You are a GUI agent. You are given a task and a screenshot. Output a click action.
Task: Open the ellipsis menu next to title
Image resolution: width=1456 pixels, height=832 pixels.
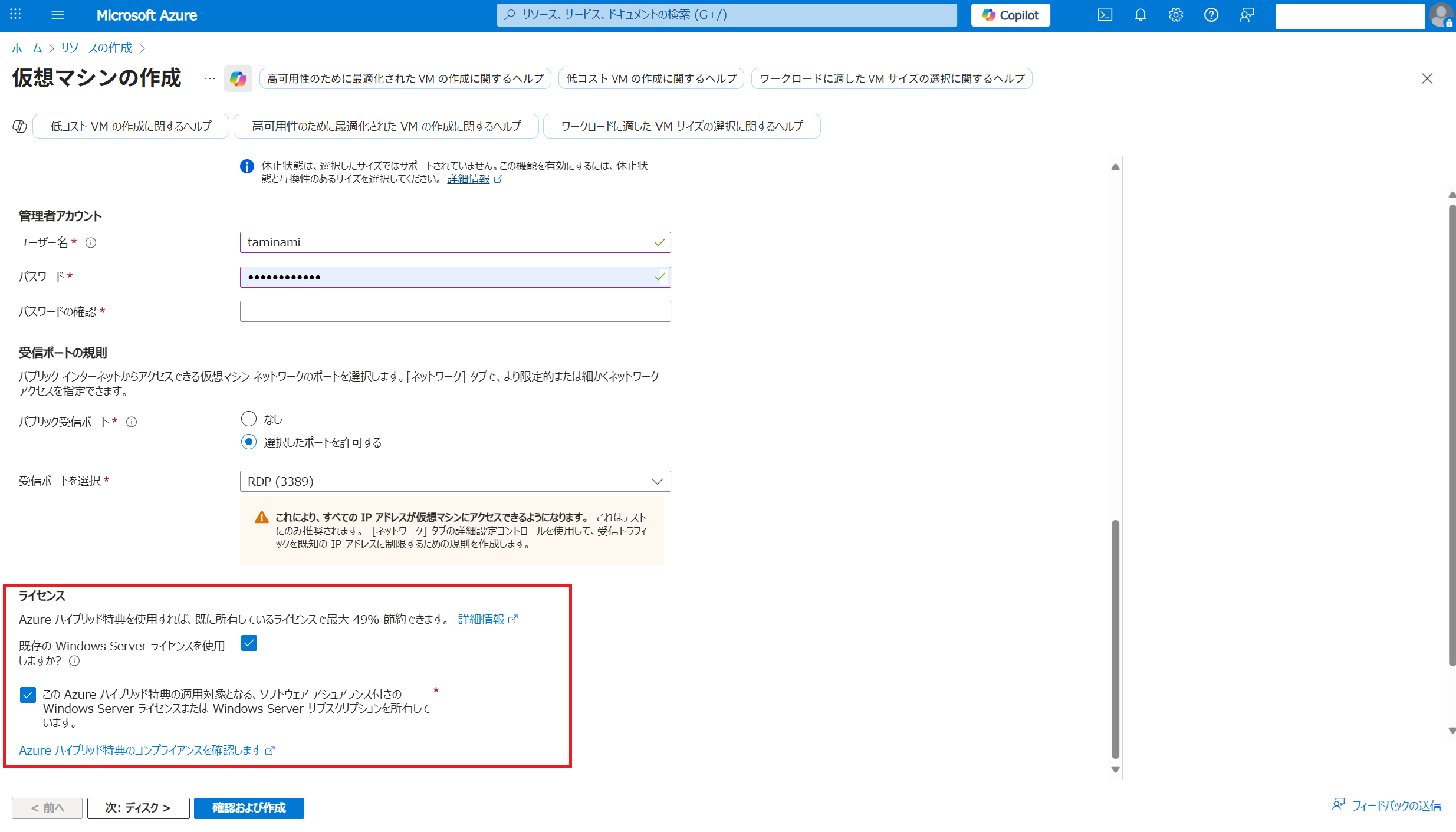click(x=209, y=78)
